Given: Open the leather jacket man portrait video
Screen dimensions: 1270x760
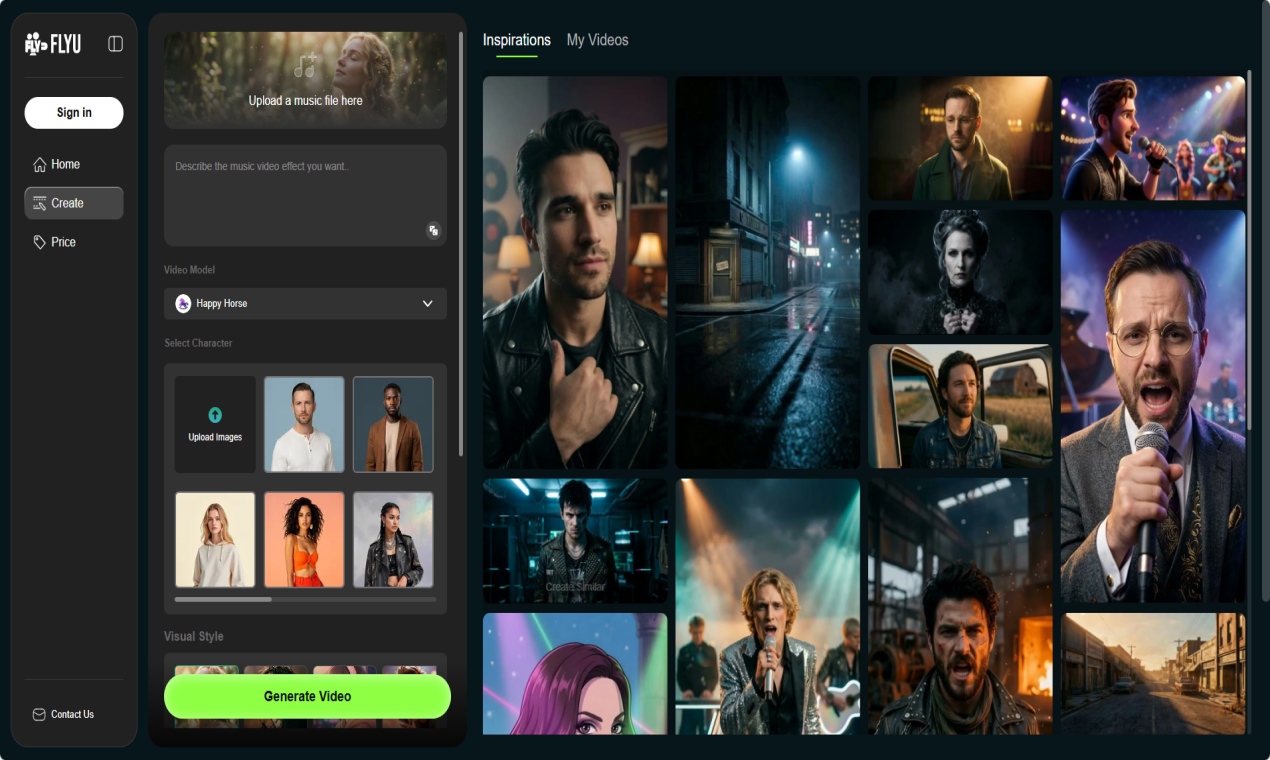Looking at the screenshot, I should 575,273.
